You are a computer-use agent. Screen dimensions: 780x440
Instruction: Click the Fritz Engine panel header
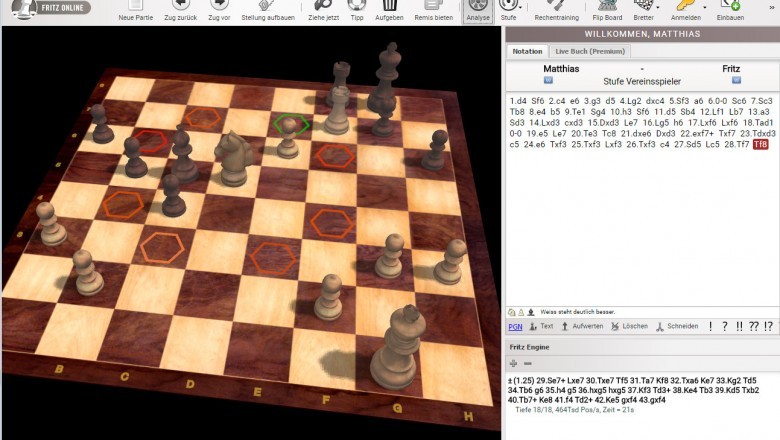pos(643,347)
